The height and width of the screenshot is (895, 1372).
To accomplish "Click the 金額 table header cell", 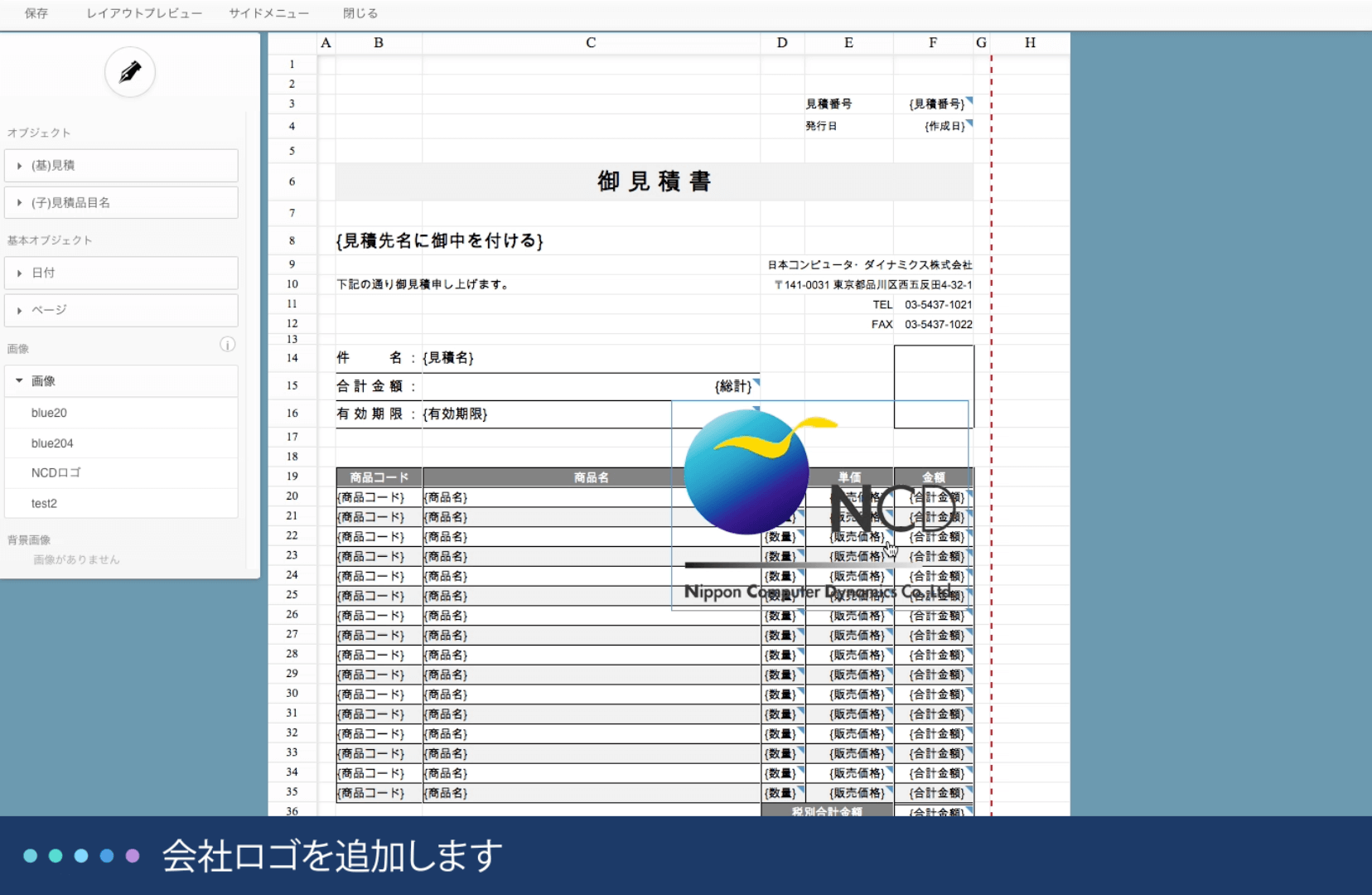I will coord(934,477).
